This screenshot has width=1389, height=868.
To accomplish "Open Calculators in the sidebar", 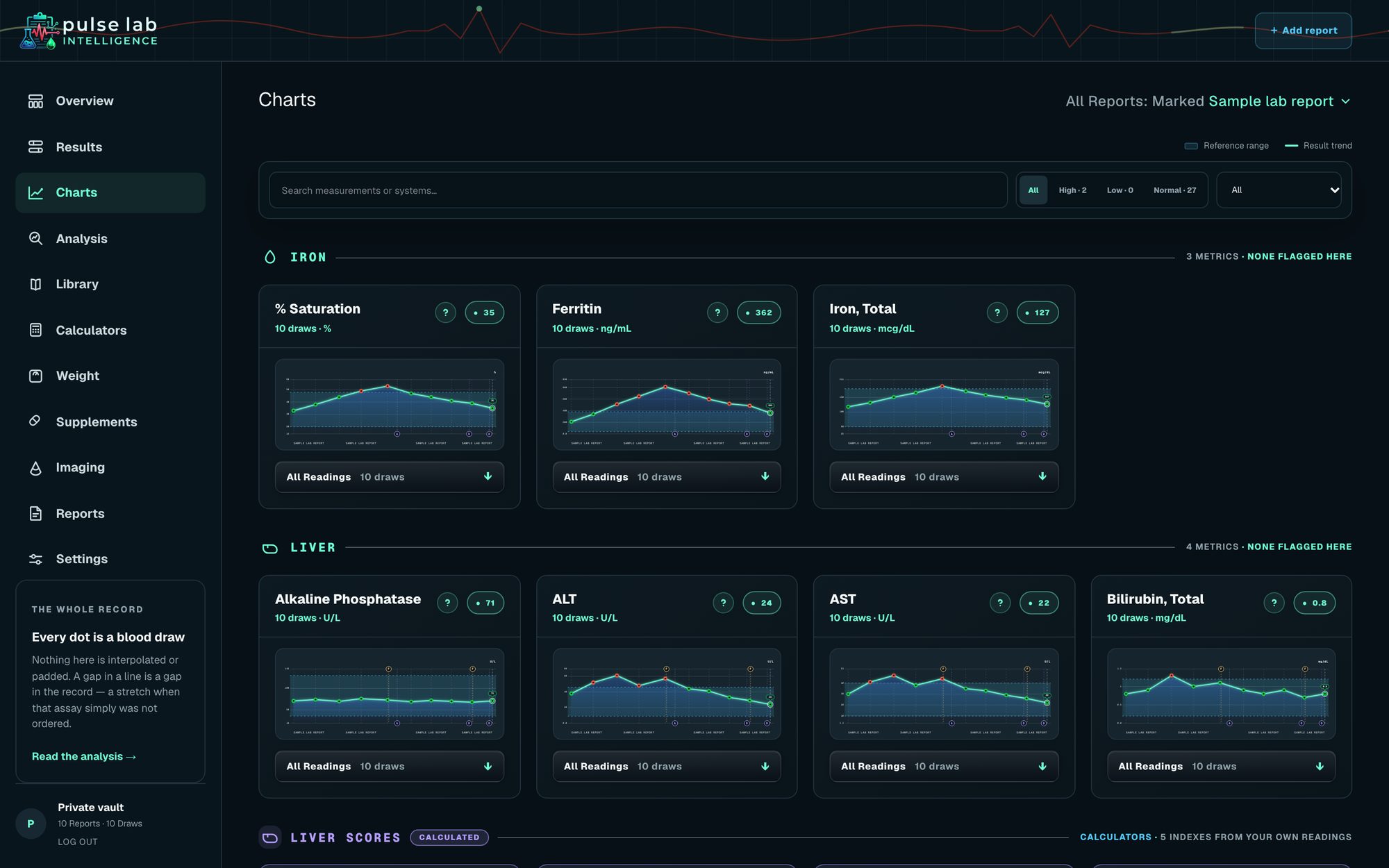I will point(110,330).
